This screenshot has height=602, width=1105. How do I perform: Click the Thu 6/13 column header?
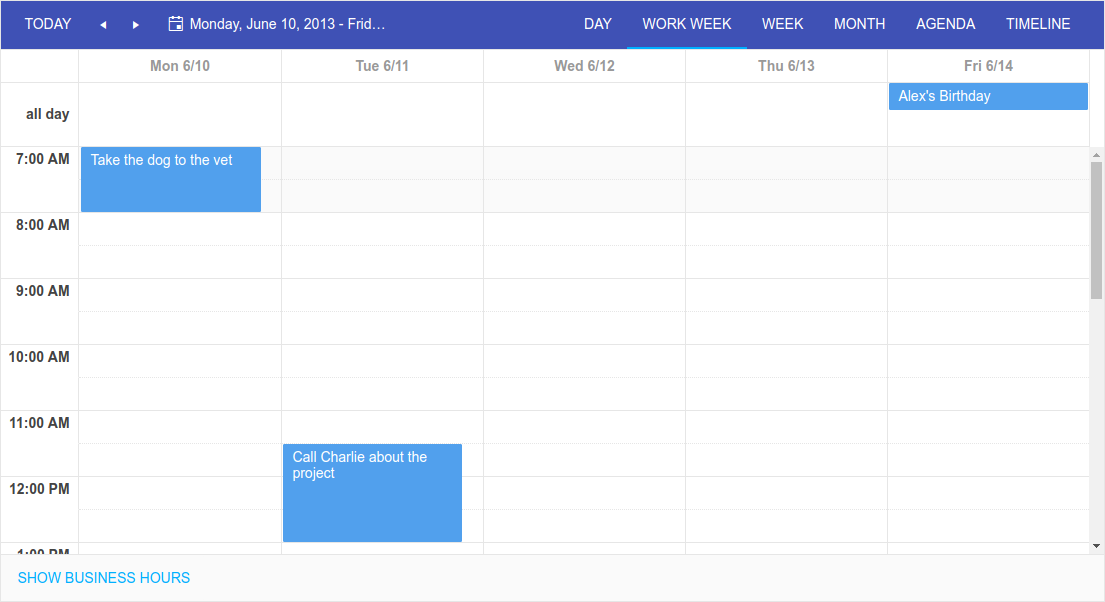(x=786, y=66)
